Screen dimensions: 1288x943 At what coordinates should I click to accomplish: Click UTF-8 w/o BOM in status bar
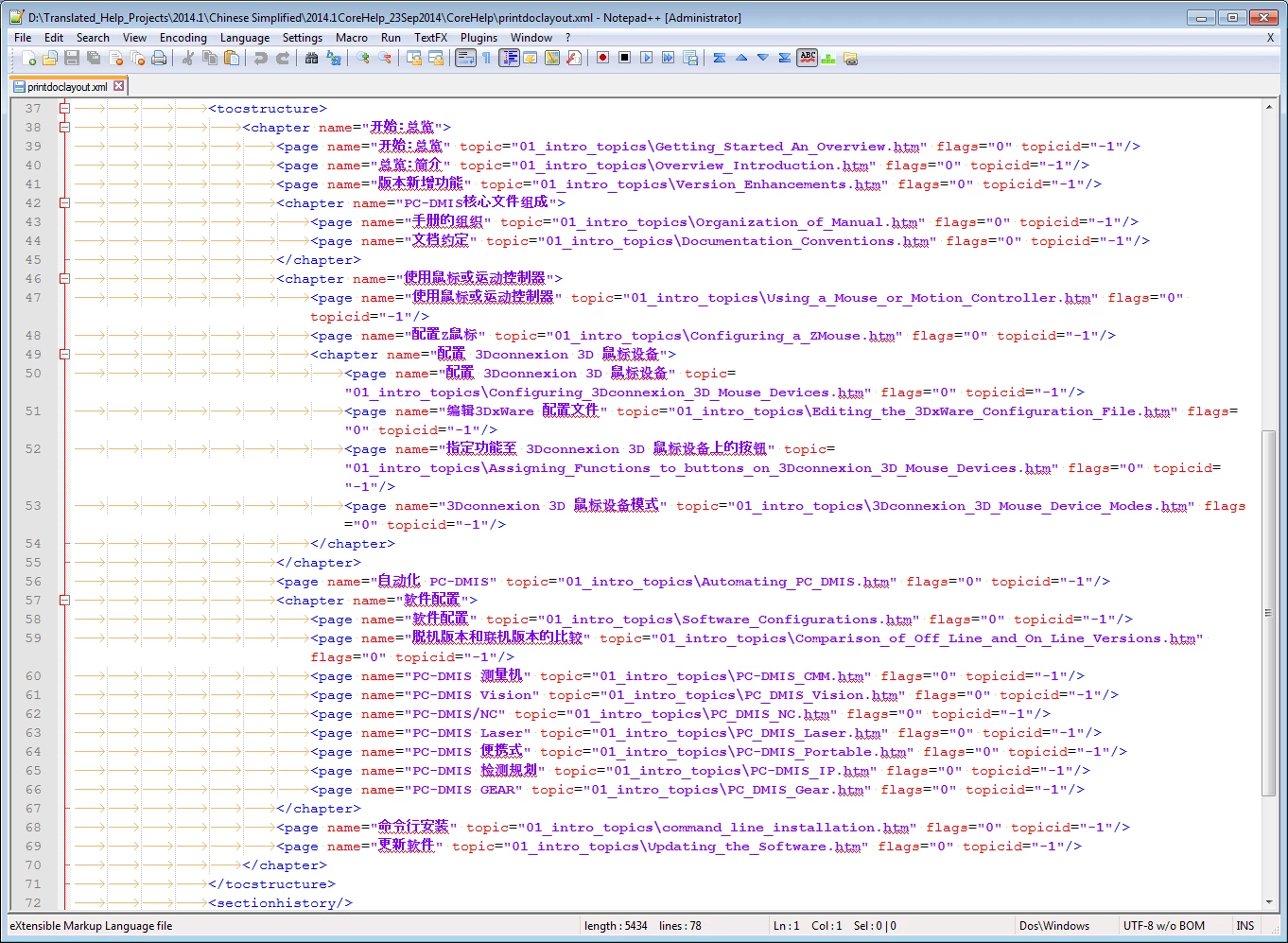1164,926
